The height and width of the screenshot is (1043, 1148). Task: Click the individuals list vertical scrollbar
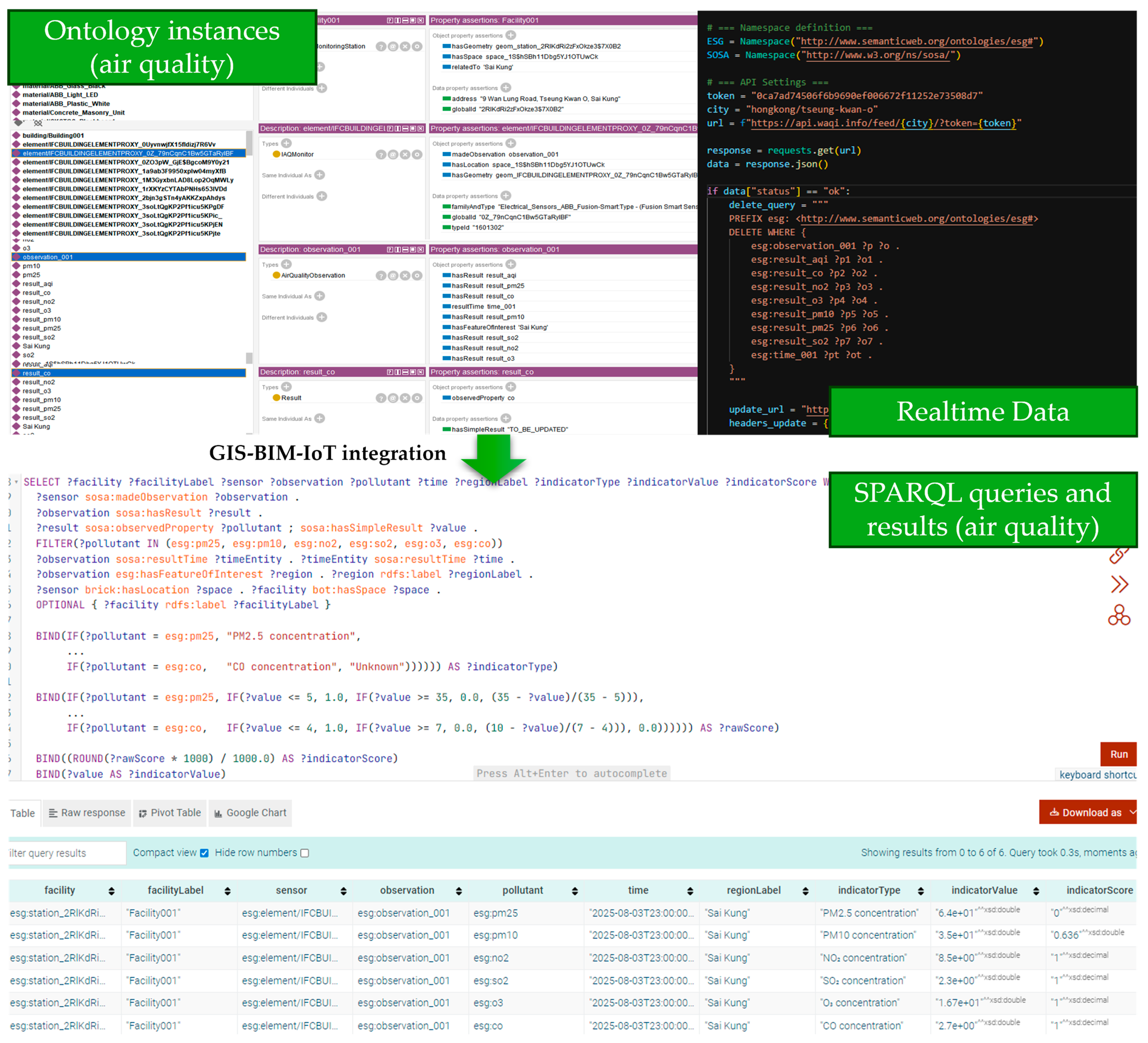(249, 142)
